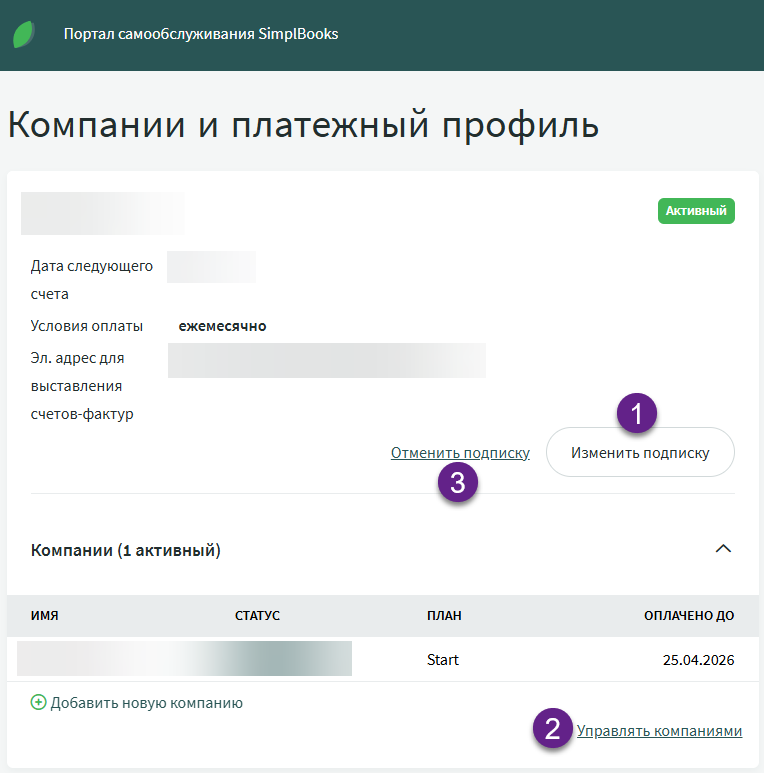This screenshot has height=773, width=764.
Task: Click the purple number 2 badge
Action: point(553,728)
